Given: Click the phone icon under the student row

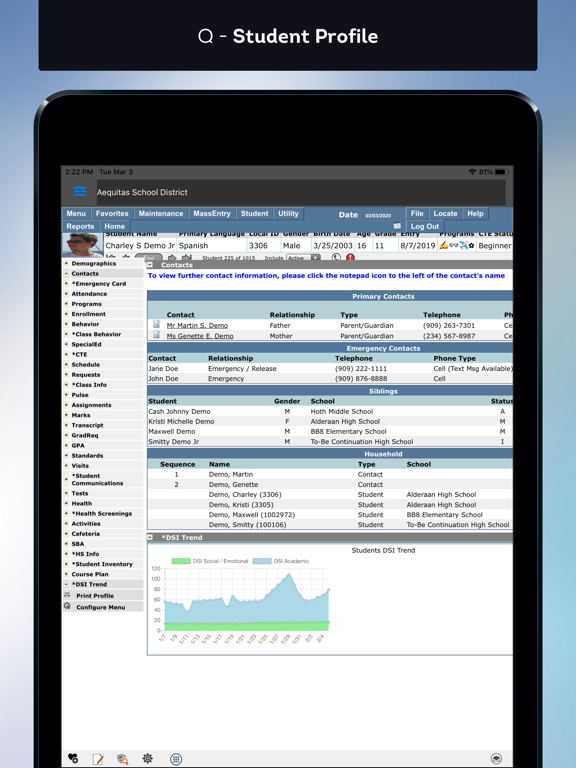Looking at the screenshot, I should (x=336, y=257).
